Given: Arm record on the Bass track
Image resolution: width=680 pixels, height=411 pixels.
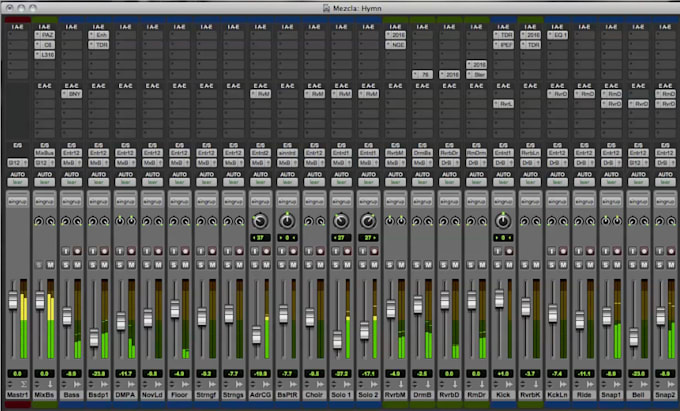Looking at the screenshot, I should [x=78, y=251].
